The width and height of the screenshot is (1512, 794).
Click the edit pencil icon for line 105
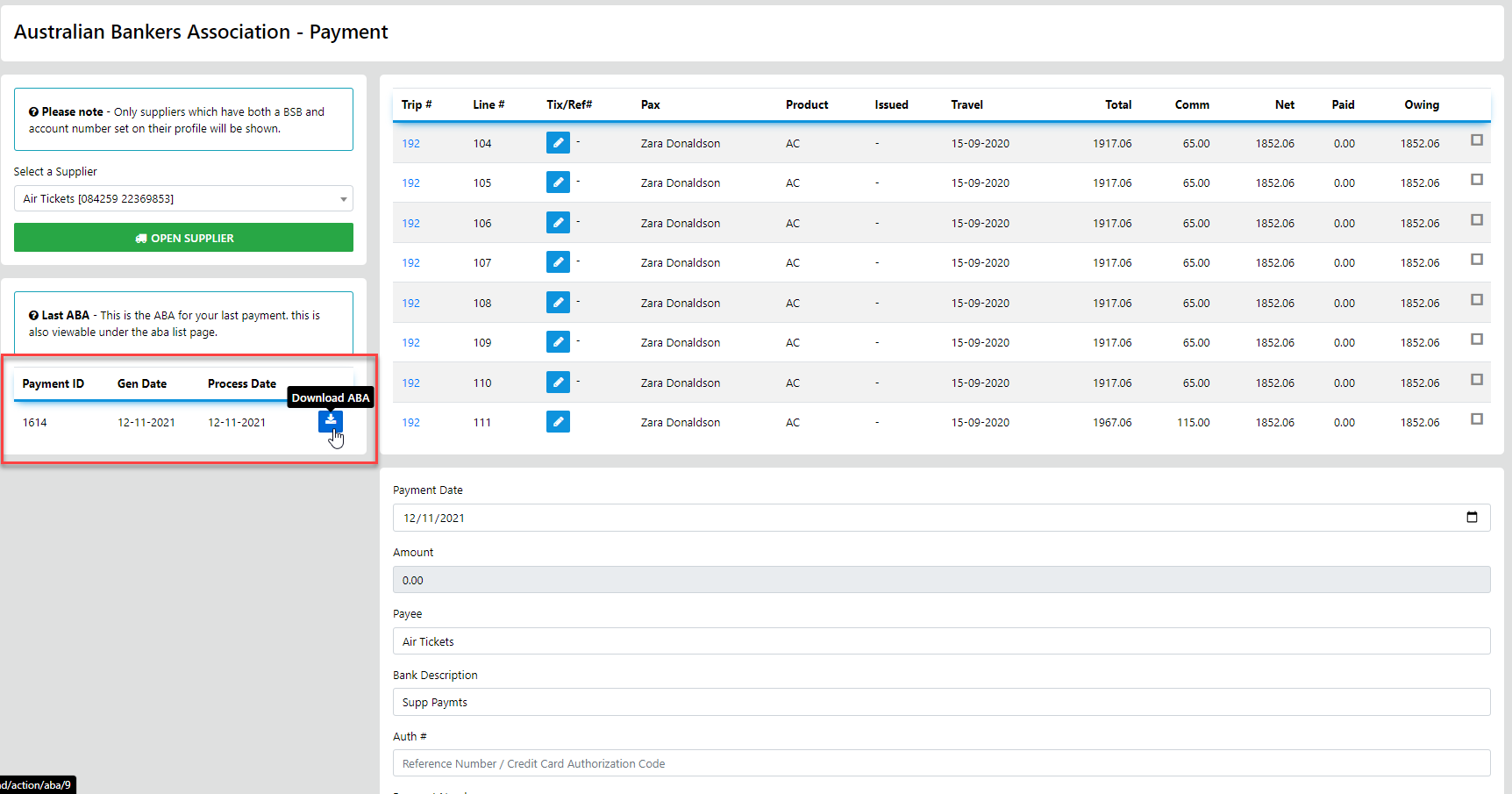(558, 182)
